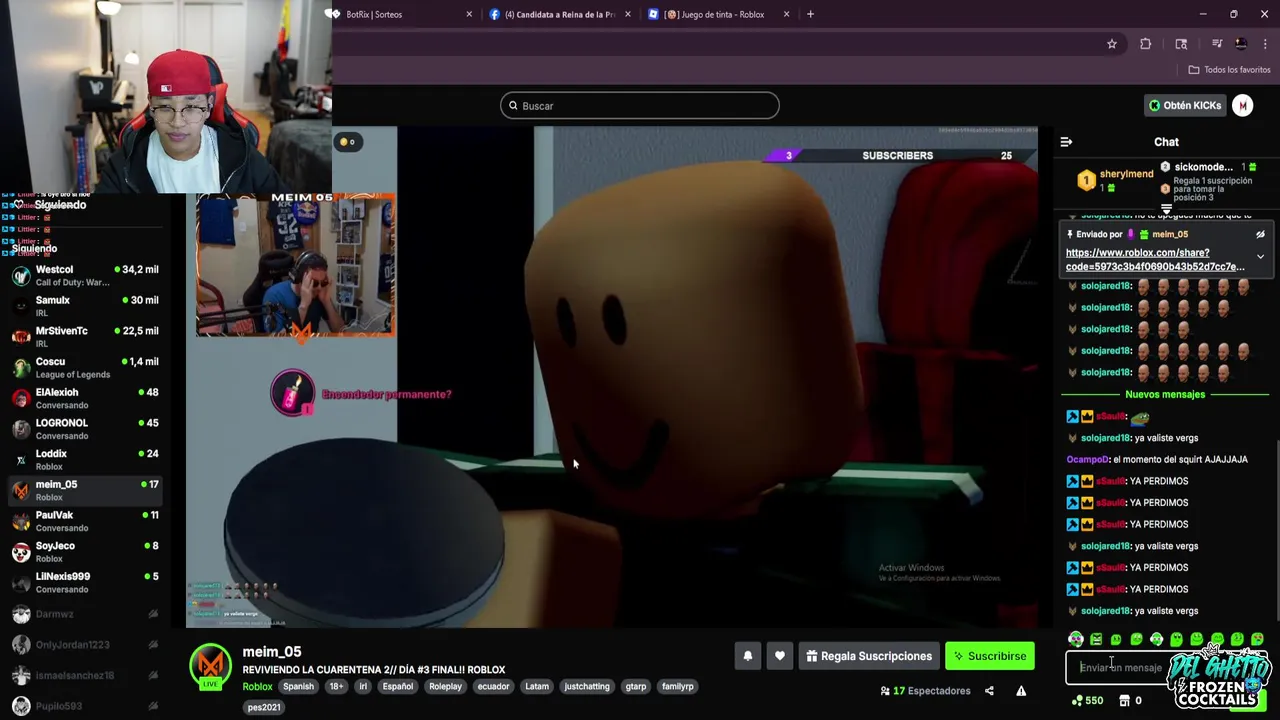
Task: Close the Facebook Candidata a Reina tab
Action: tap(628, 14)
